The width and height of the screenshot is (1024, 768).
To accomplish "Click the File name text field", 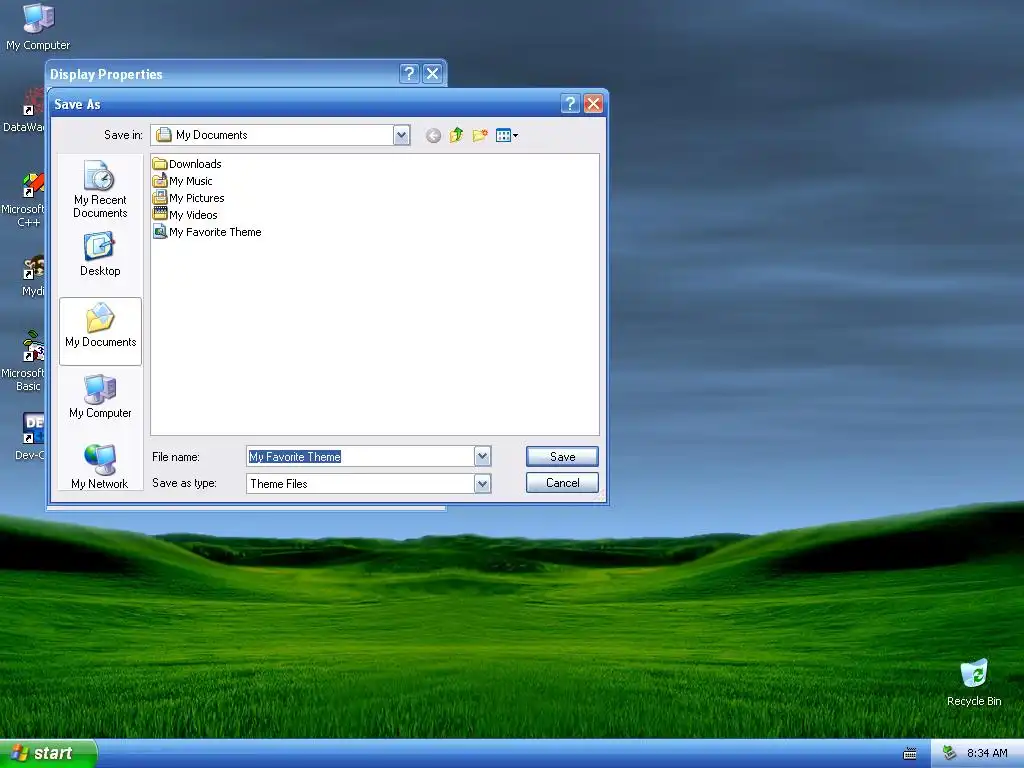I will click(360, 456).
